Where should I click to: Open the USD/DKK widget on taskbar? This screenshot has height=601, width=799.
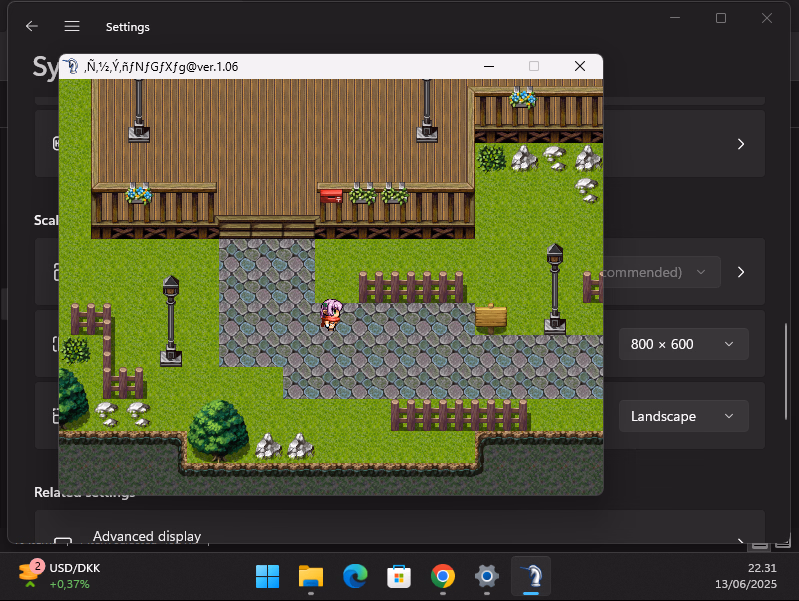point(60,575)
